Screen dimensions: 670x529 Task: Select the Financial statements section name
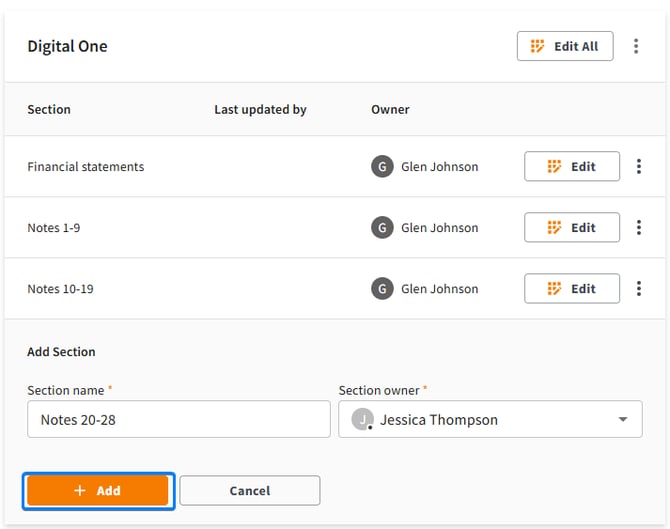pos(86,167)
